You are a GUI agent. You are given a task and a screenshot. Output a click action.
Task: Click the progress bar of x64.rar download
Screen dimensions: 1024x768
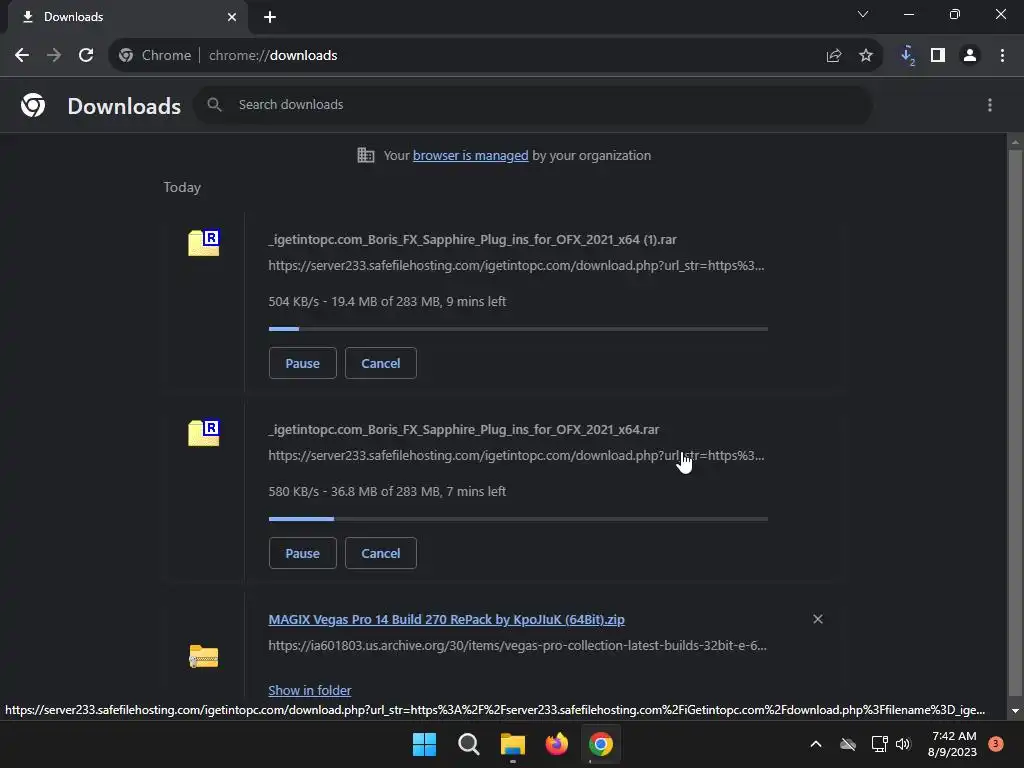[518, 519]
